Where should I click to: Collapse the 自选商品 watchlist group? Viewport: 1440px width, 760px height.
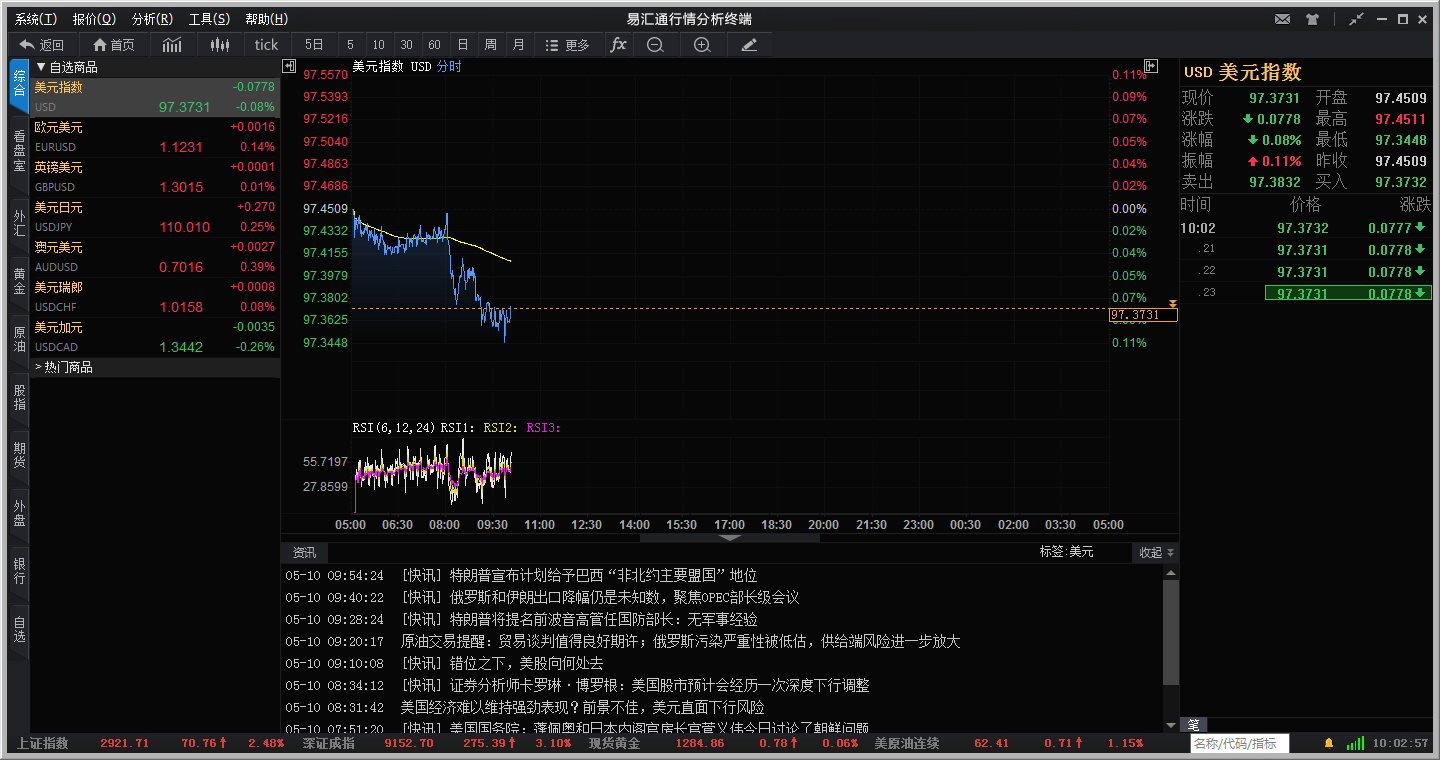coord(41,67)
